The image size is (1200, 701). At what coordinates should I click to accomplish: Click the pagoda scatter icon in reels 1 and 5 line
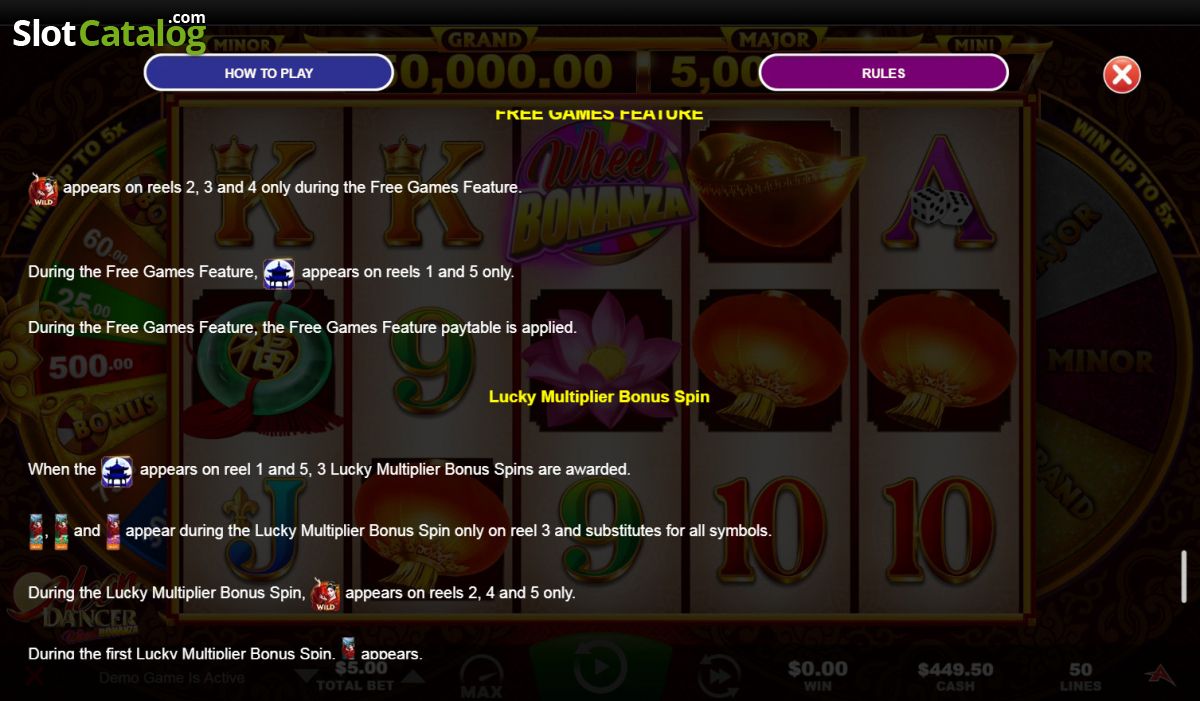pyautogui.click(x=278, y=273)
